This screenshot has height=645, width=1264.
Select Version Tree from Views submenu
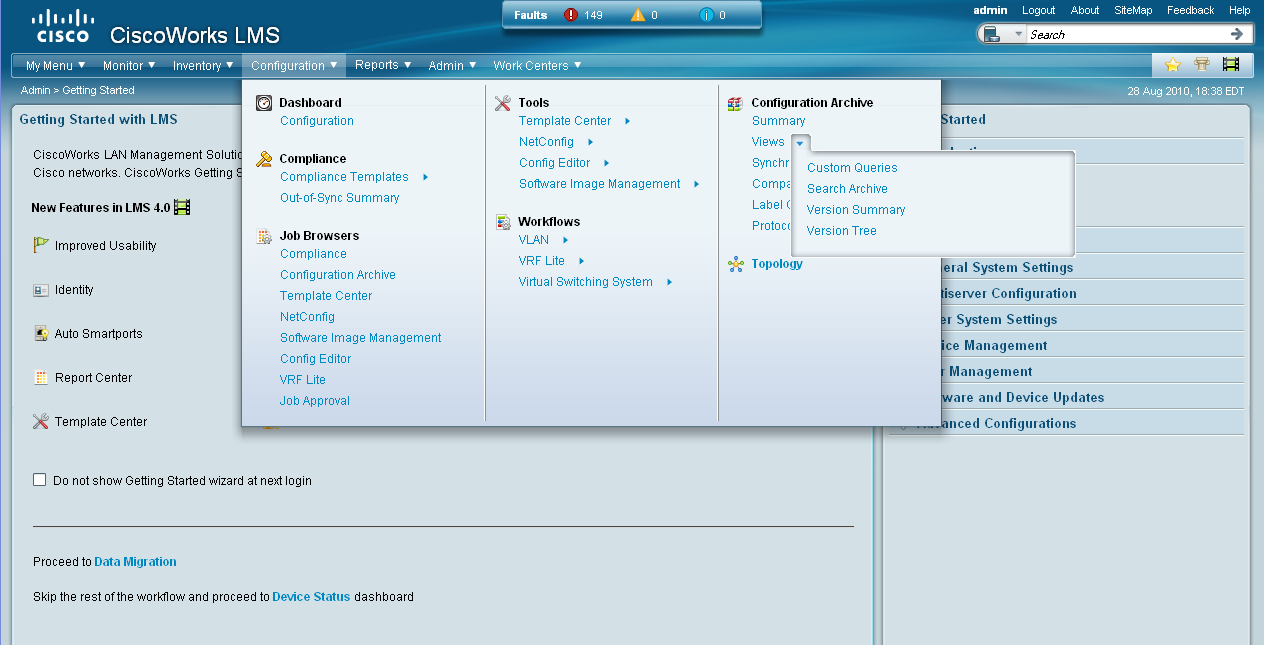coord(842,231)
